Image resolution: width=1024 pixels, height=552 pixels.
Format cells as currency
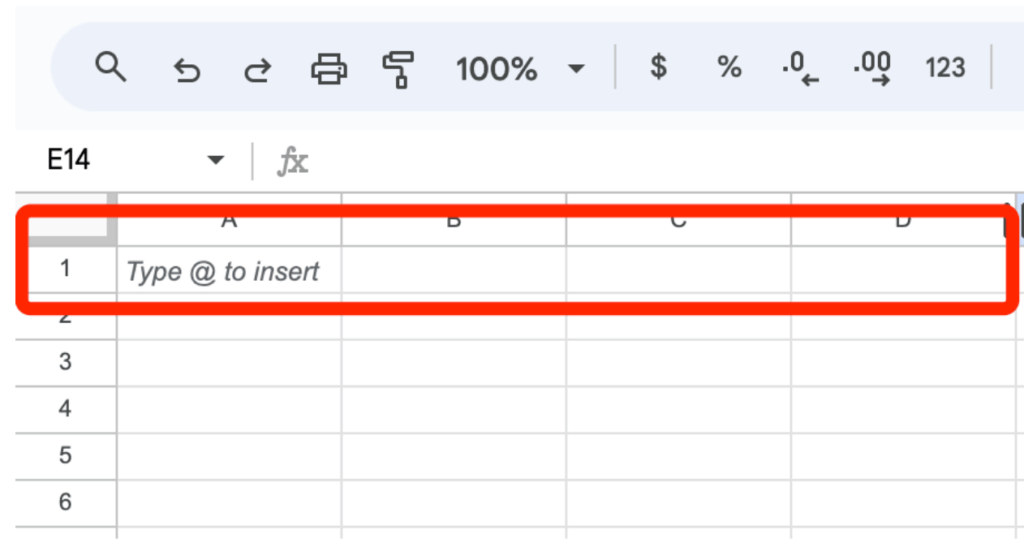click(x=658, y=68)
